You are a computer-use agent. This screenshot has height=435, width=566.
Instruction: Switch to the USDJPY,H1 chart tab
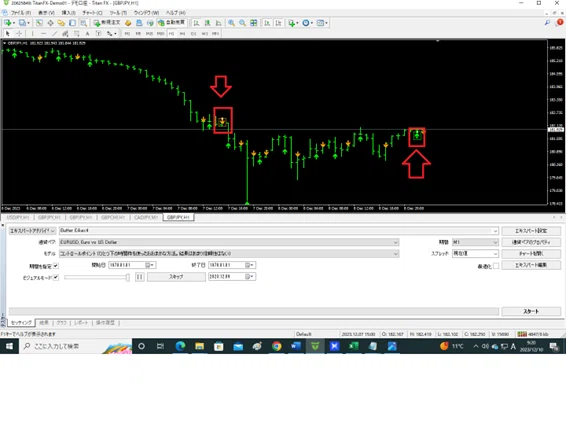click(18, 217)
